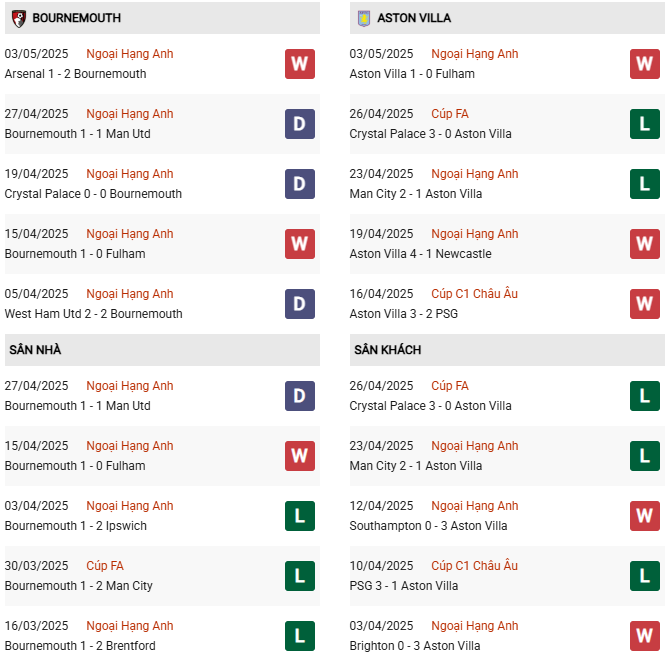Click the Bournemouth club crest icon
Screen dimensions: 666x657
(18, 18)
